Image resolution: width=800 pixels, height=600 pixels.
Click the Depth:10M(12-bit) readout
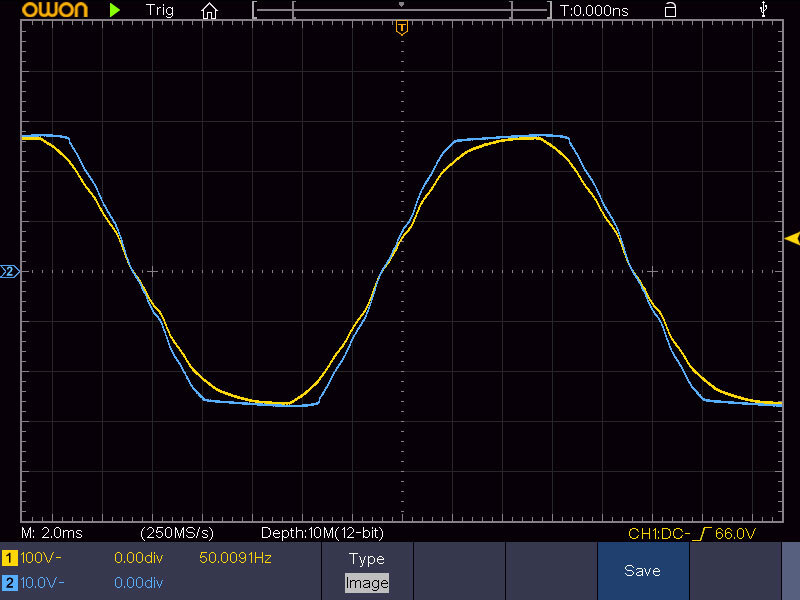321,533
